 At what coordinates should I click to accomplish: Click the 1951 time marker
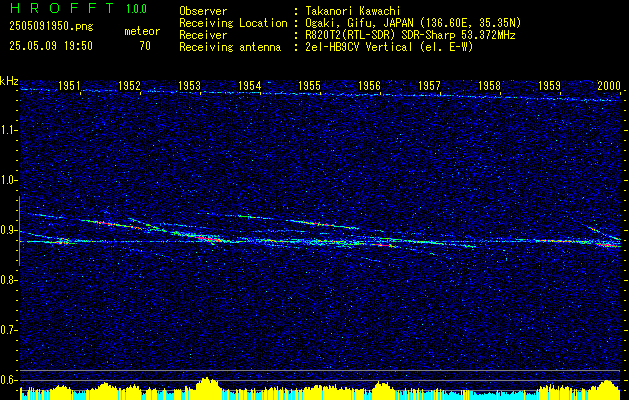[x=69, y=85]
